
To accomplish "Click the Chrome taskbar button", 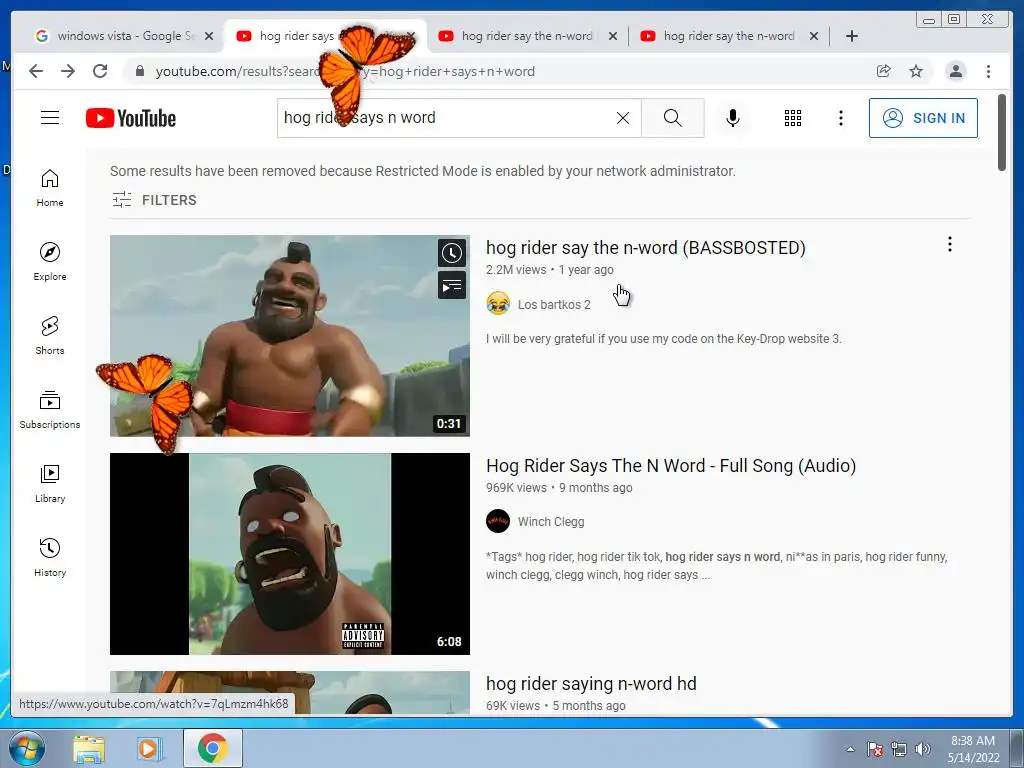I will click(213, 748).
